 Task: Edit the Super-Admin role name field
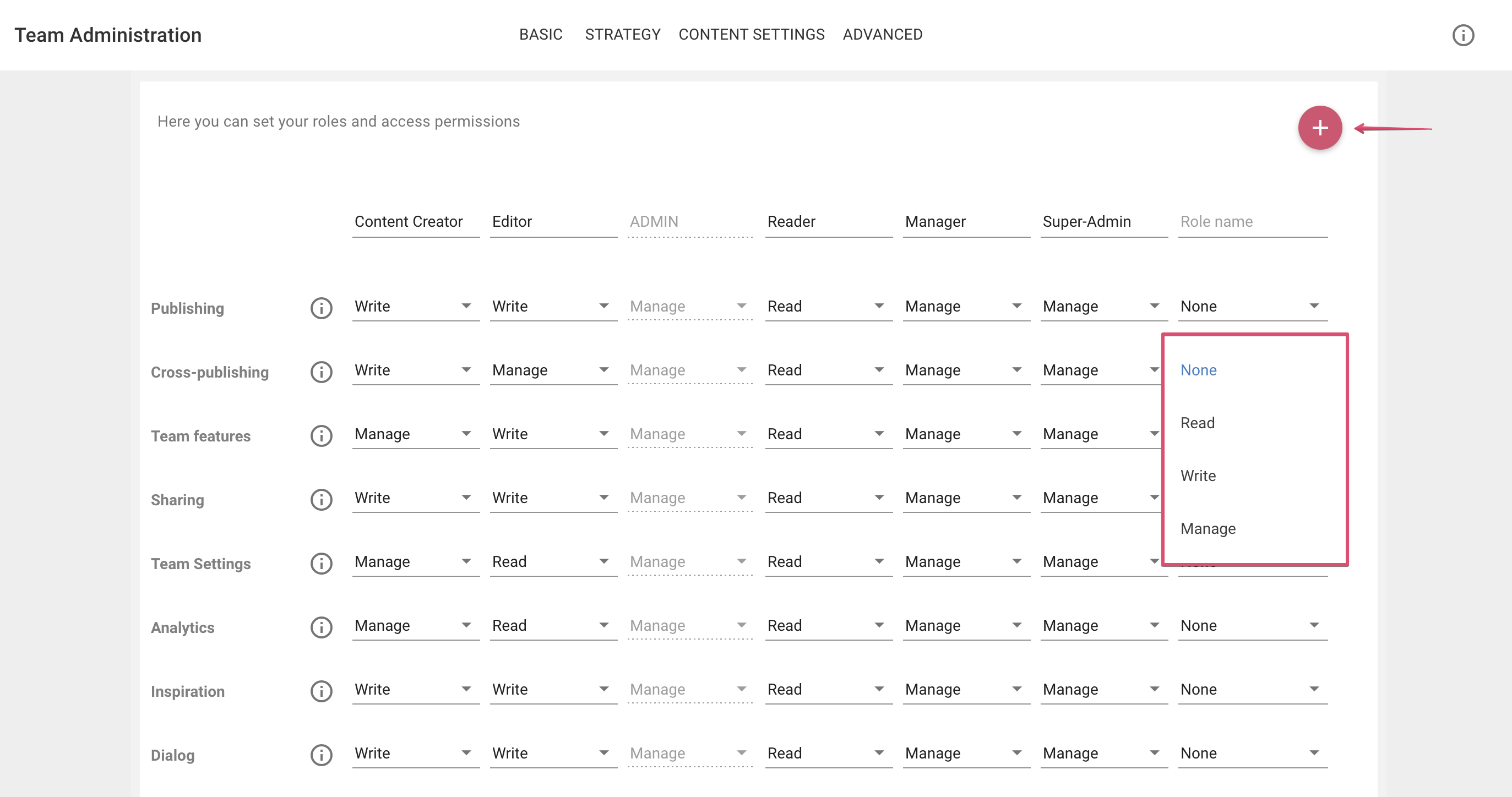point(1104,222)
